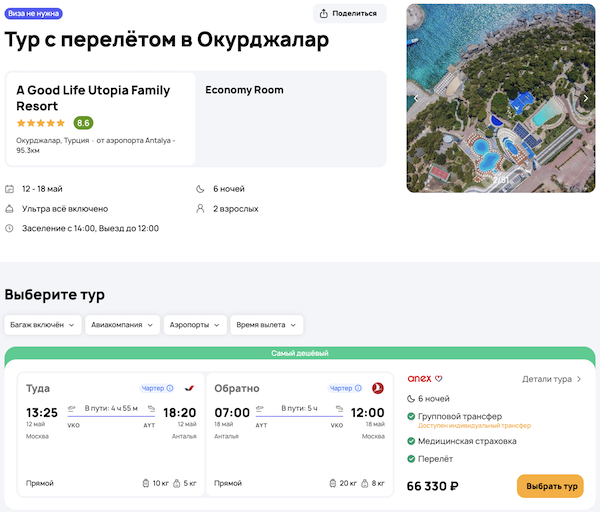Click the Чартер info badge on Туда flight
The image size is (600, 512).
pos(157,388)
